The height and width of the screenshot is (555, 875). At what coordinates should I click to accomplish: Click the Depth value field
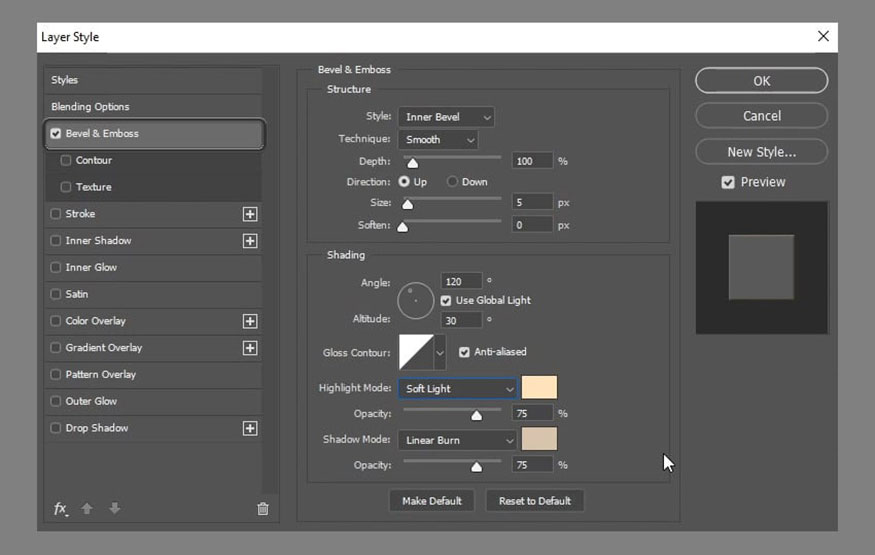pos(532,161)
